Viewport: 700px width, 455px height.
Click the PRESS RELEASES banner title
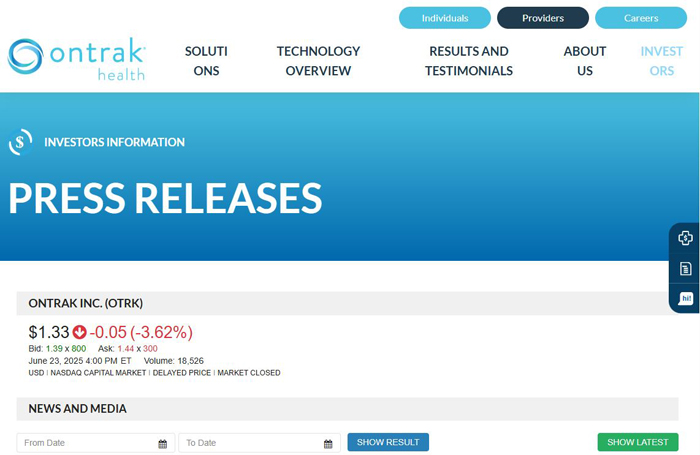pos(165,198)
